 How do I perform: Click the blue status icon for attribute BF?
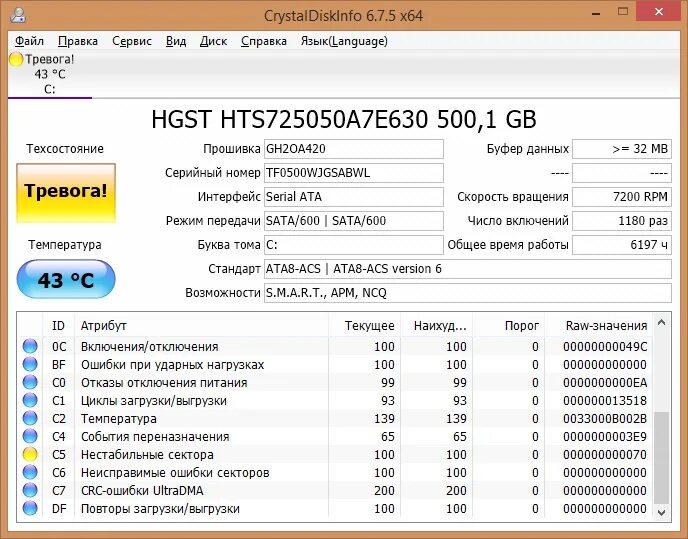[30, 364]
